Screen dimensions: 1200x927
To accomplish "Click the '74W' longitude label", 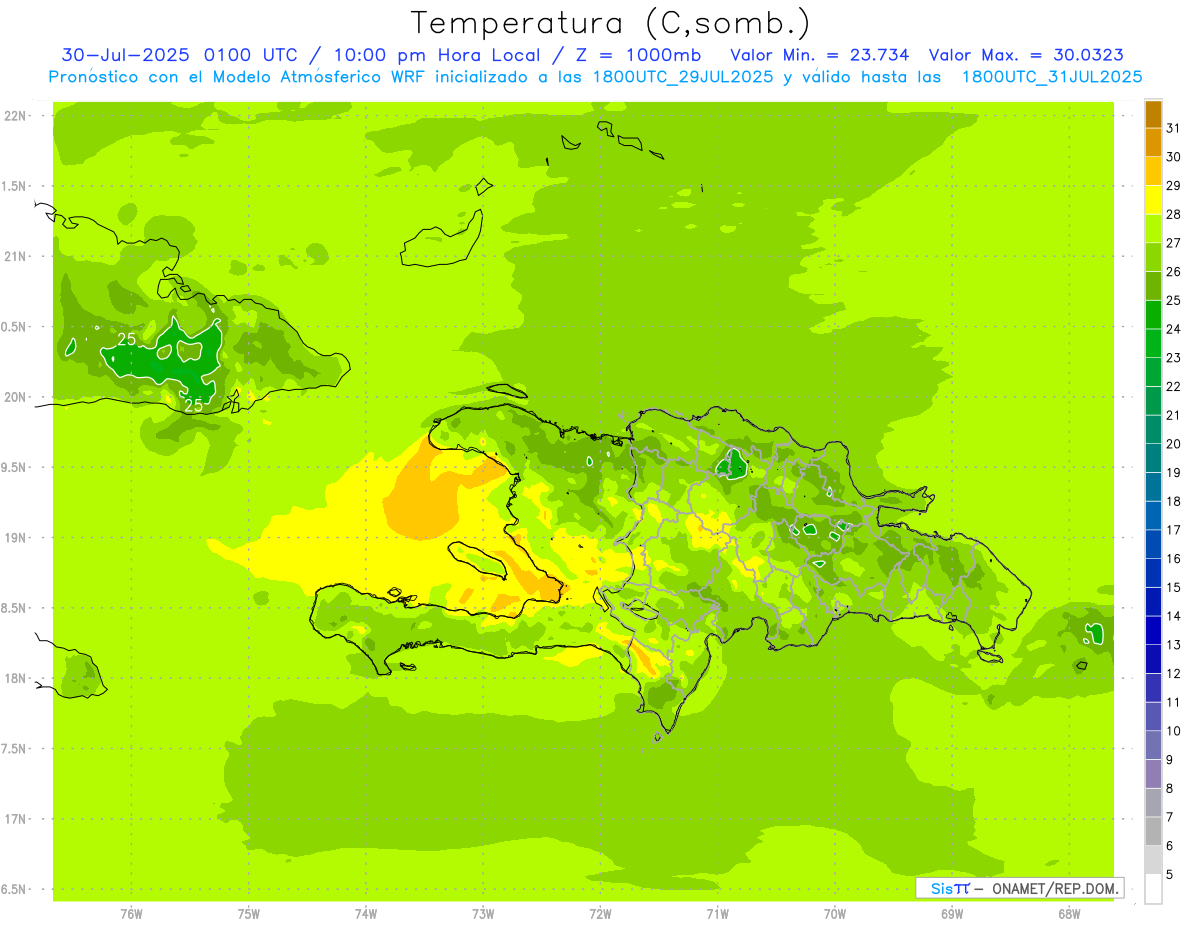I will coord(366,914).
